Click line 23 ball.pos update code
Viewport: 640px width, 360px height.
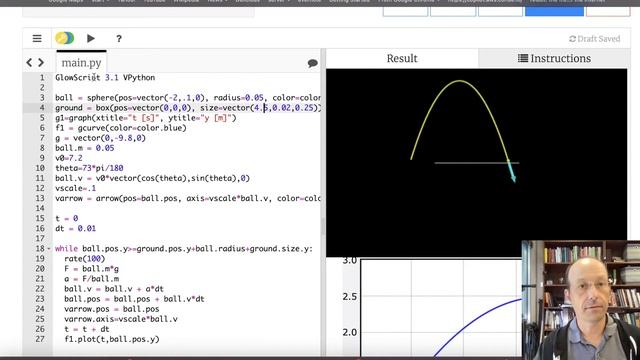click(x=134, y=299)
